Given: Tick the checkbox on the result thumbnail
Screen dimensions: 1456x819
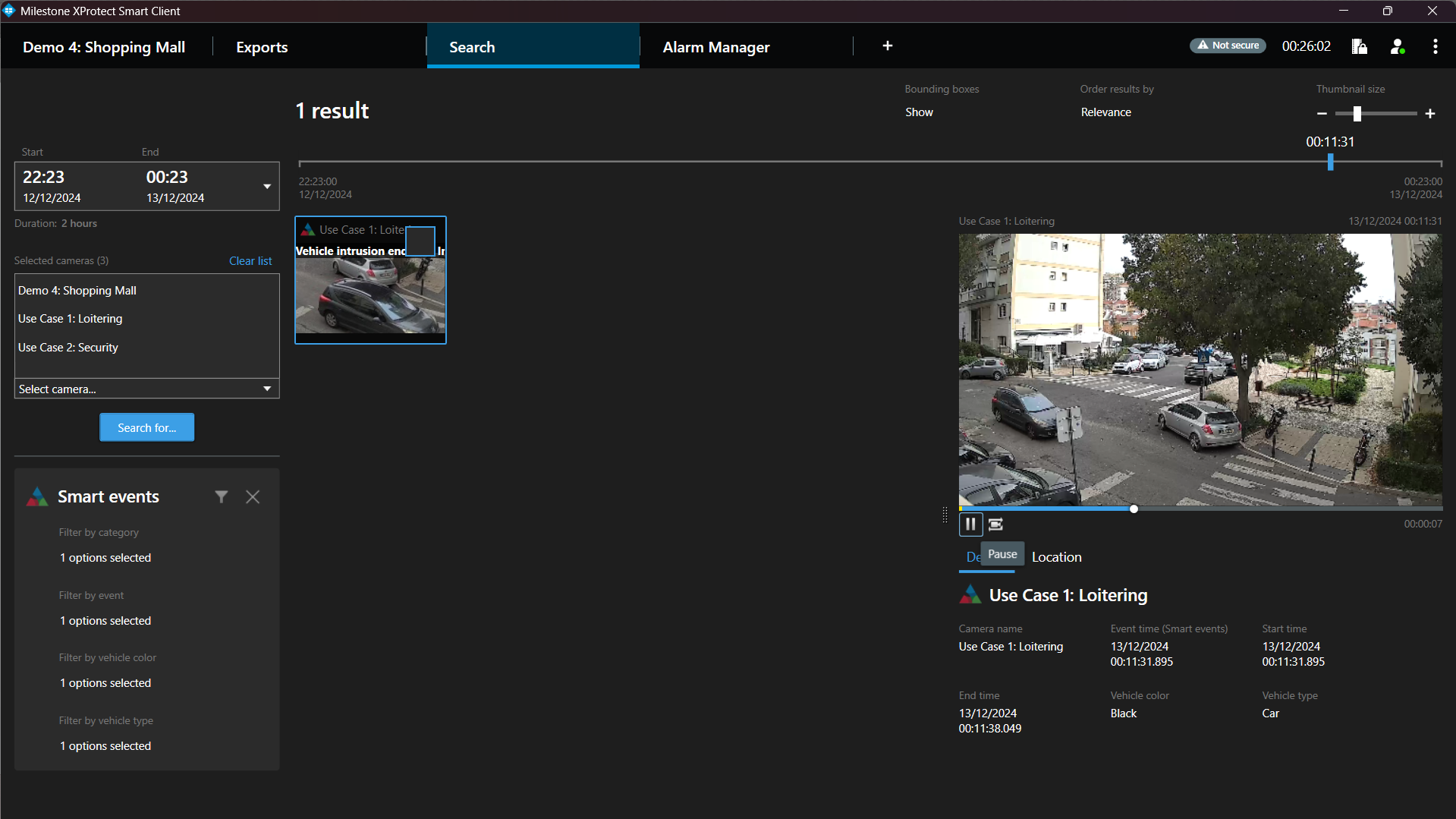Looking at the screenshot, I should point(420,241).
